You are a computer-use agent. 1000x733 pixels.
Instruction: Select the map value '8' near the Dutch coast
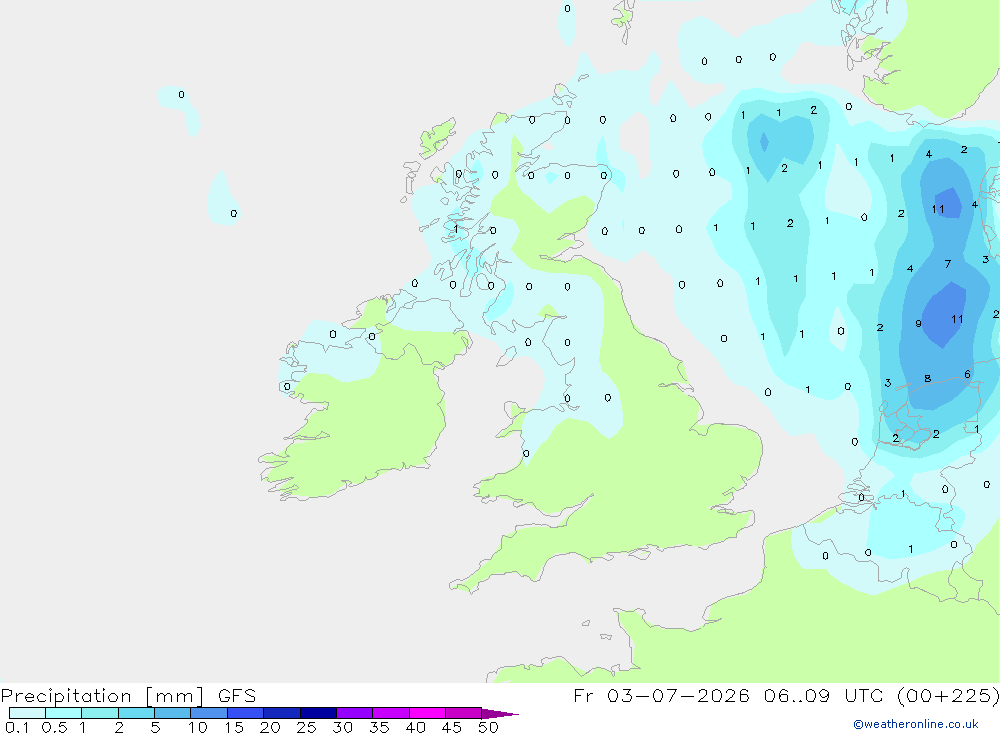click(928, 378)
